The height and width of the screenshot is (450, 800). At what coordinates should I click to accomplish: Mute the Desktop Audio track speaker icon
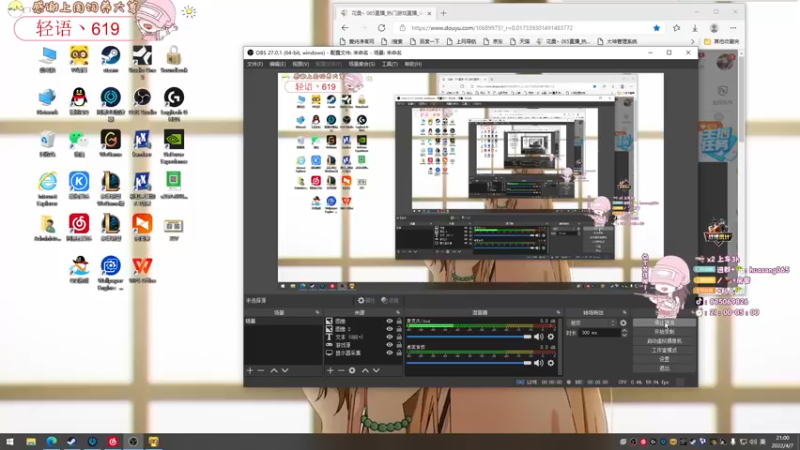click(538, 363)
